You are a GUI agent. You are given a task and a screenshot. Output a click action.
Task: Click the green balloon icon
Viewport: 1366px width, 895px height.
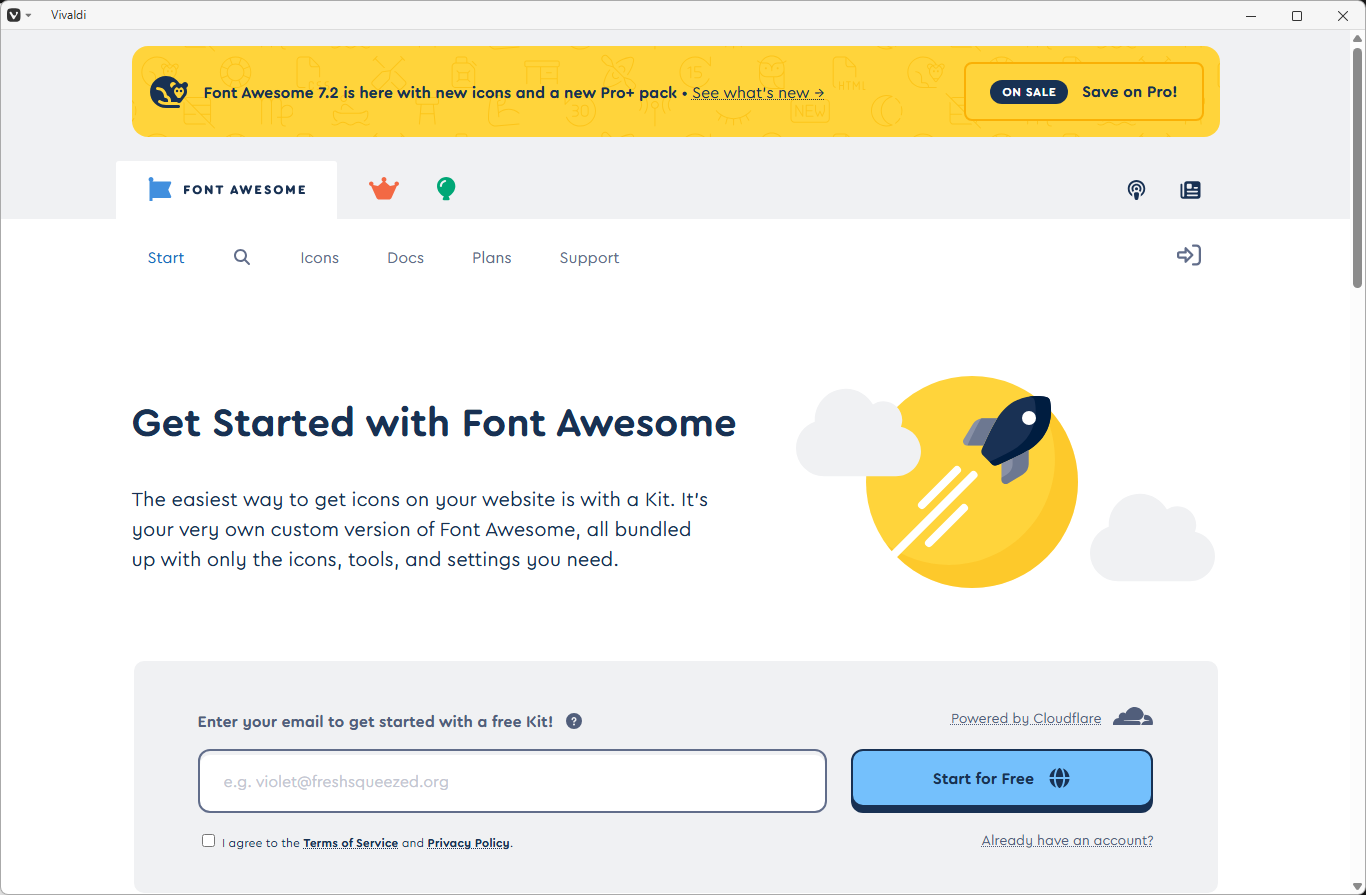[446, 189]
